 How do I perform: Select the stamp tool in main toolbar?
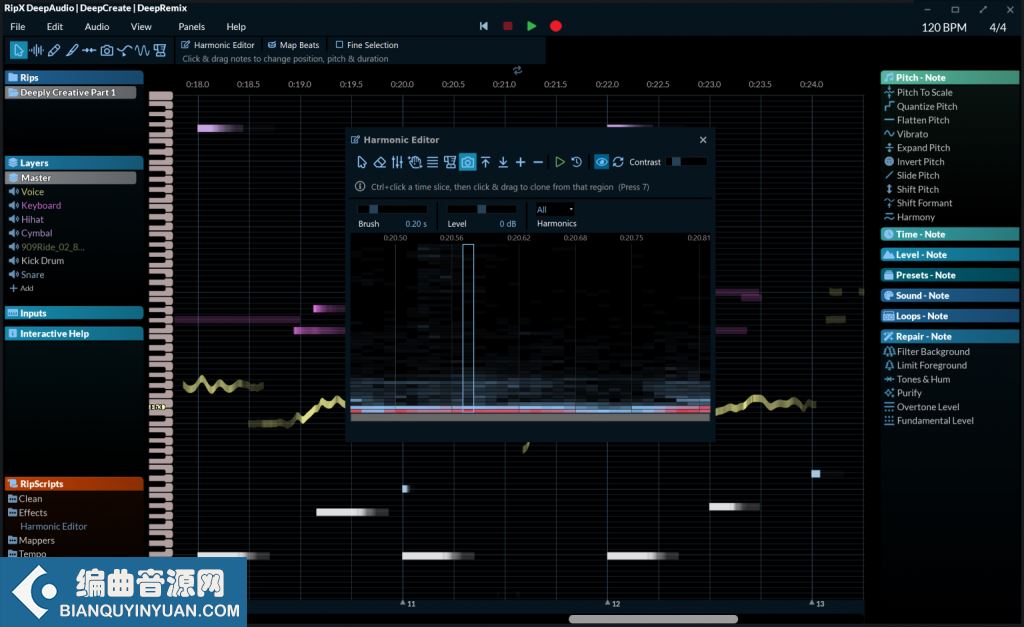click(x=159, y=50)
